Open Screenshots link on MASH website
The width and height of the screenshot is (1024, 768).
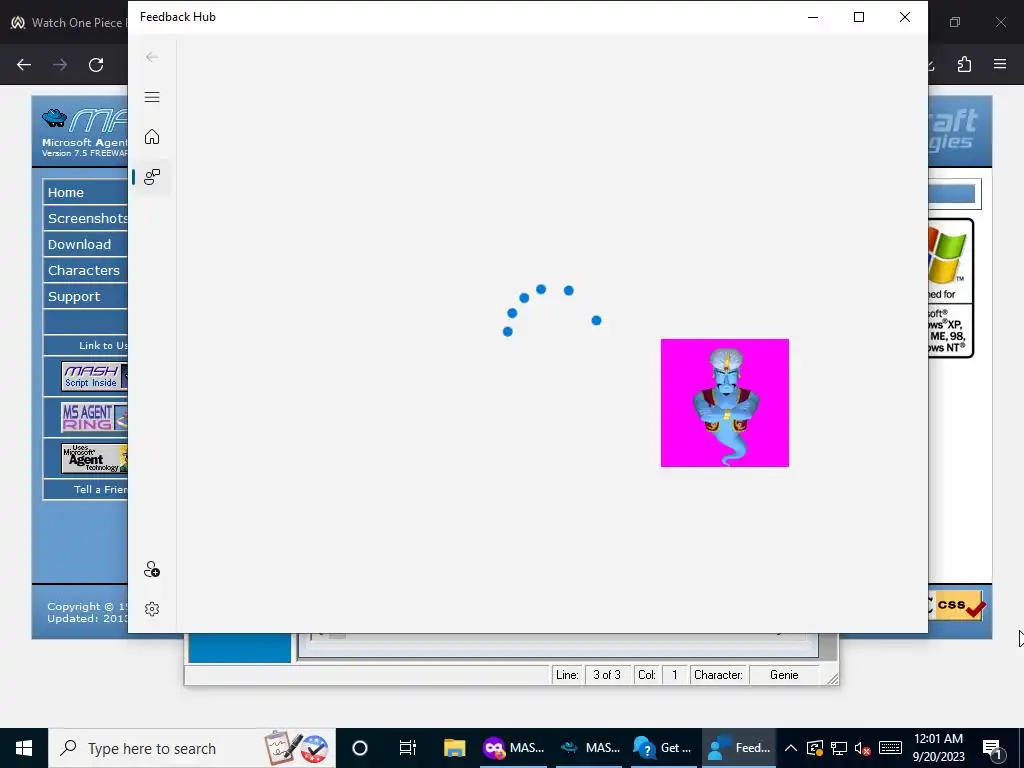pos(86,218)
